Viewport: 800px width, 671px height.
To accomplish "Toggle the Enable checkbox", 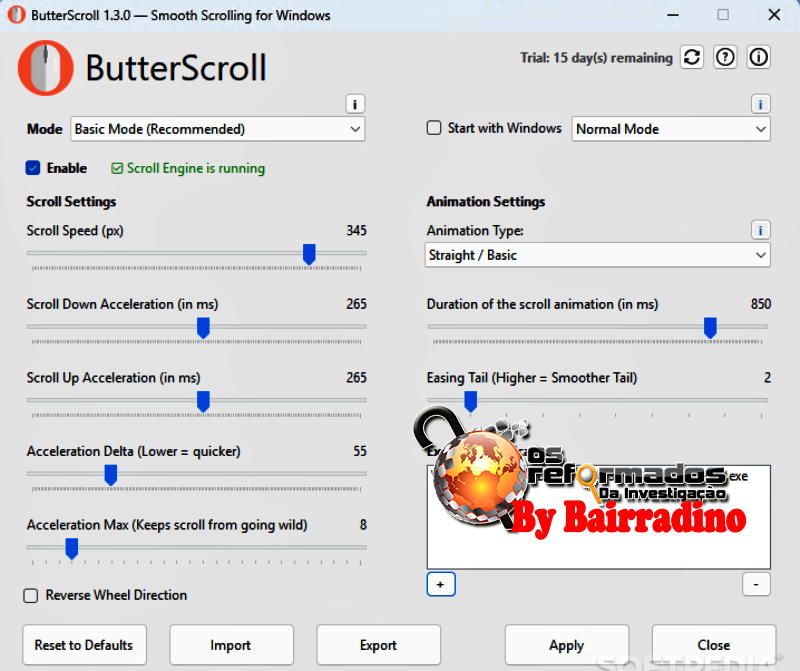I will click(x=33, y=168).
